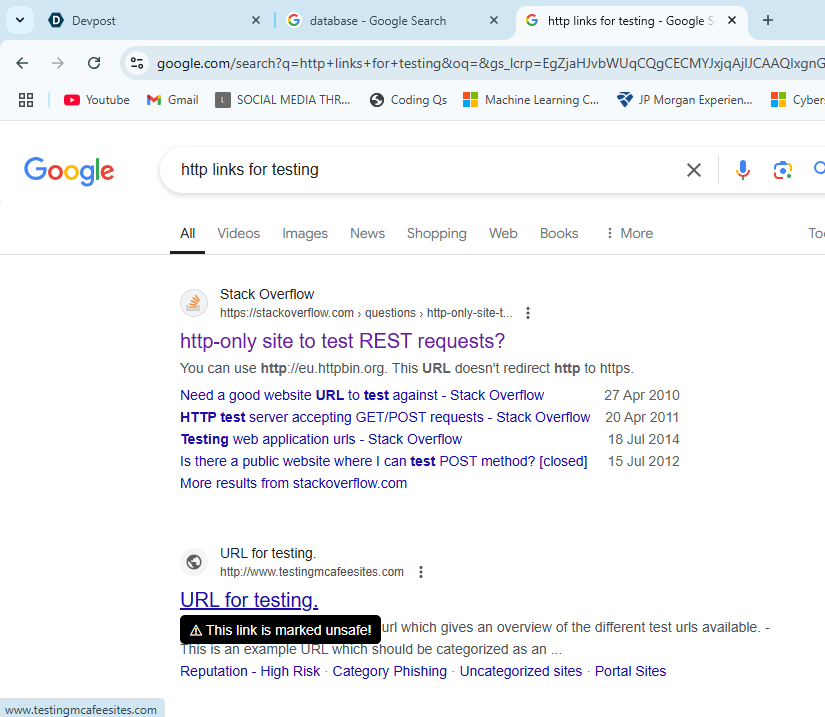Viewport: 825px width, 717px height.
Task: Open the apps grid in bookmarks bar
Action: click(26, 100)
